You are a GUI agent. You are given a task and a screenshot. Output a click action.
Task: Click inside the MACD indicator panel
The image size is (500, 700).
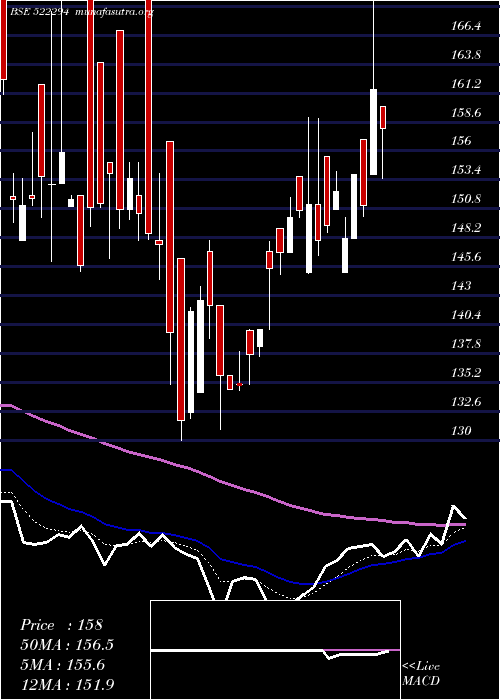(275, 650)
